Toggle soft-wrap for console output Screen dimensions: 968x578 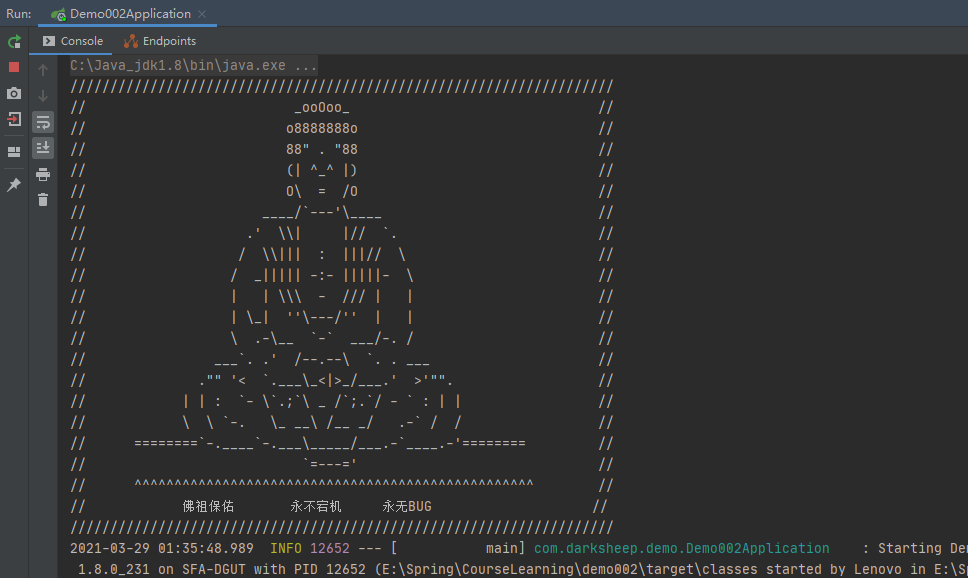43,122
